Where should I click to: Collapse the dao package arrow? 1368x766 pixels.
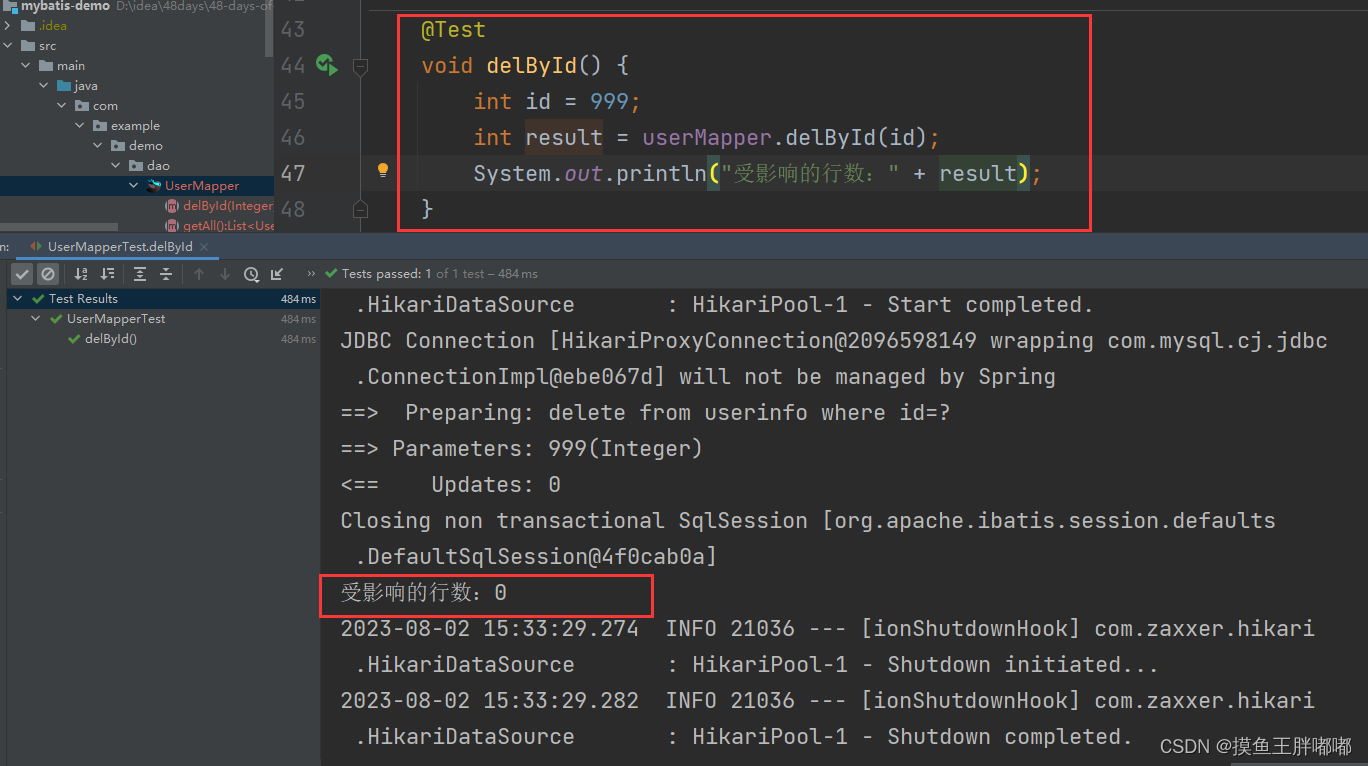(116, 166)
